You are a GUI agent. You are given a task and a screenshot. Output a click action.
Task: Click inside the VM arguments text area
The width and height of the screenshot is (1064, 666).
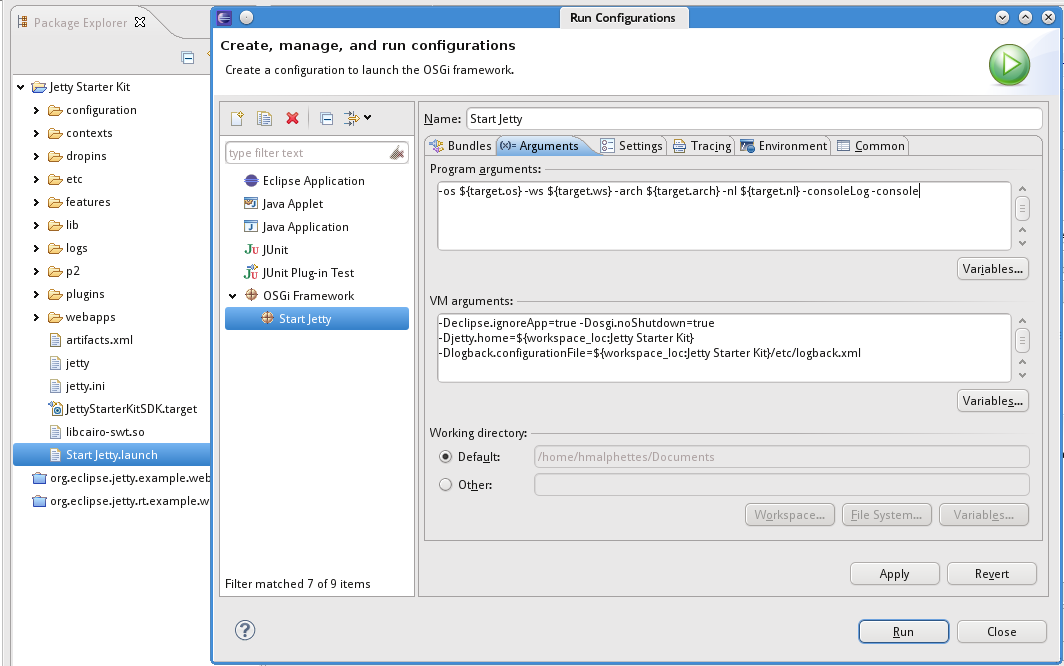724,348
